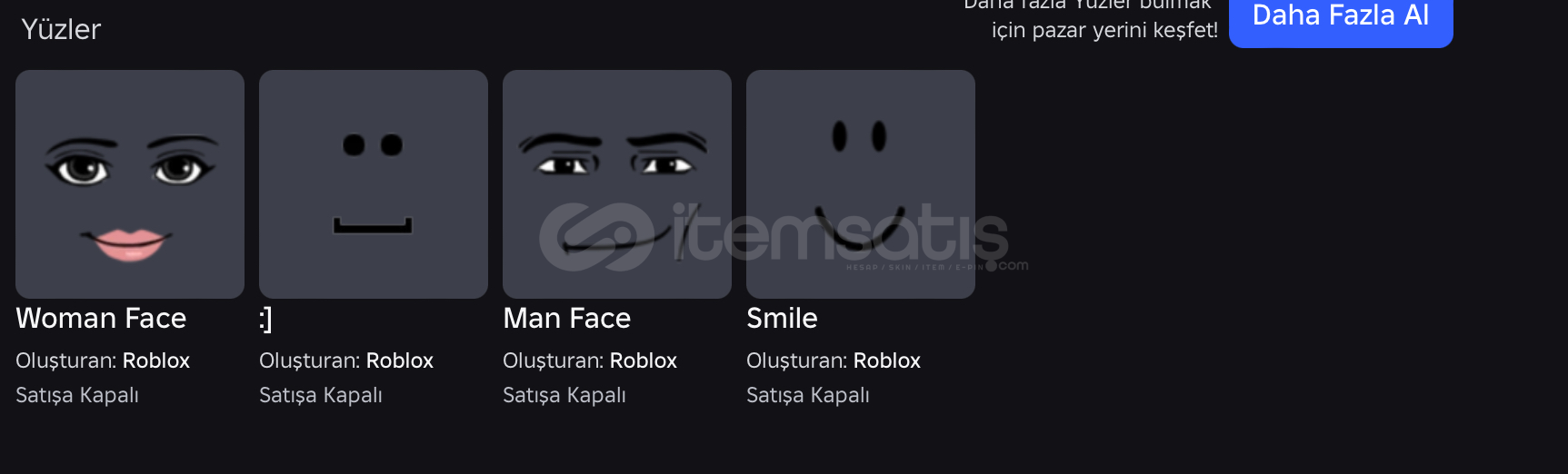The image size is (1568, 474).
Task: Click the 'pazar yerini keşfet' text
Action: [1125, 30]
